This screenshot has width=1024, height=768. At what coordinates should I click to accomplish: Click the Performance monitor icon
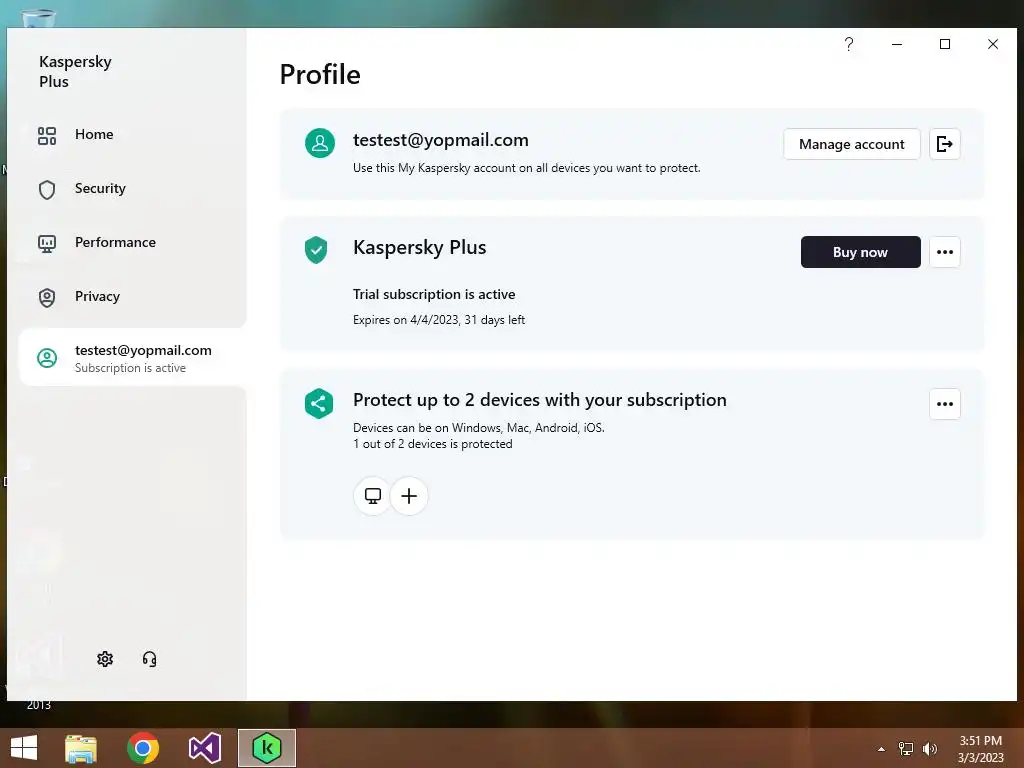click(47, 244)
